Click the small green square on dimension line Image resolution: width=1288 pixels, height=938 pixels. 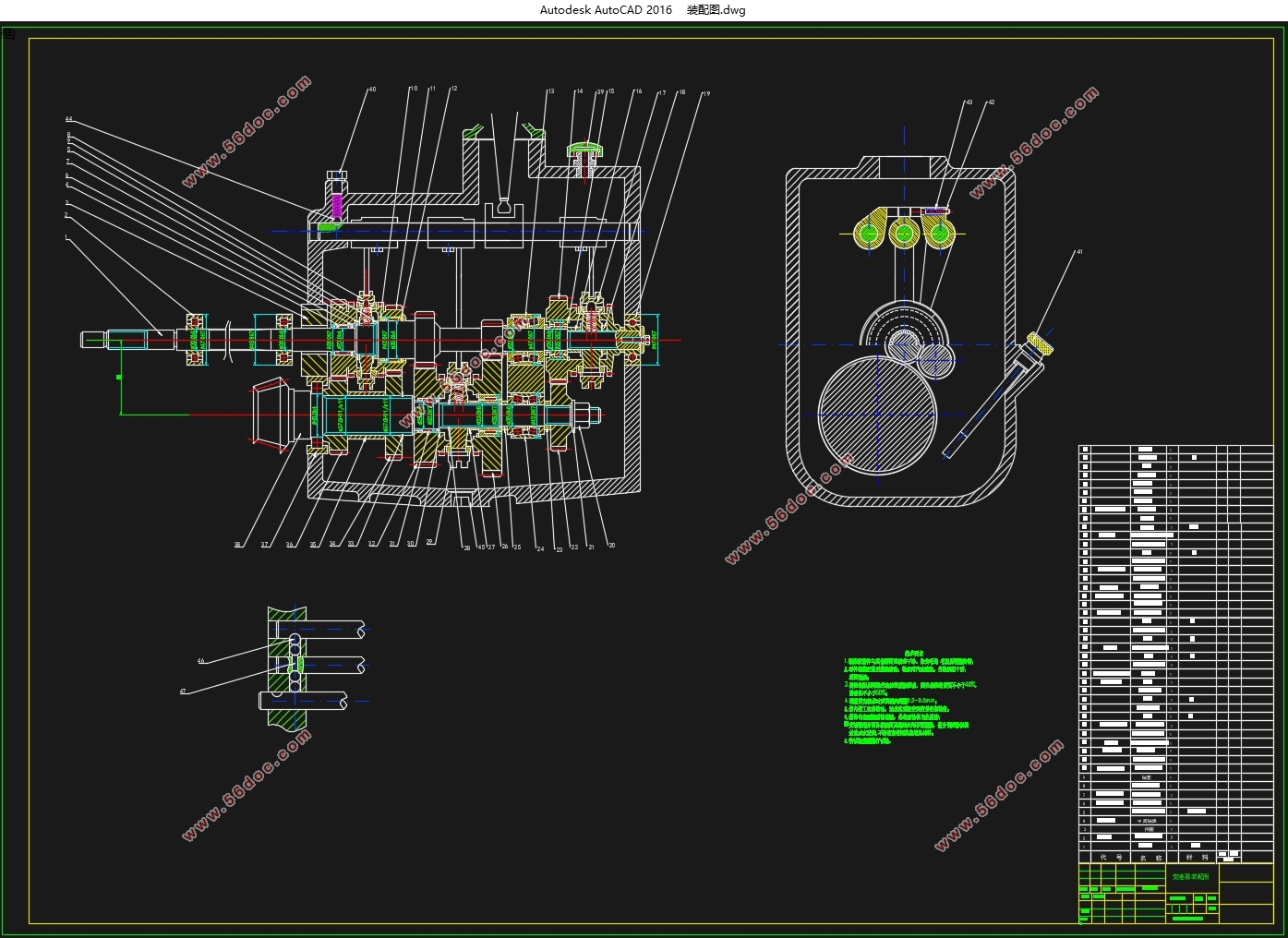[x=118, y=378]
